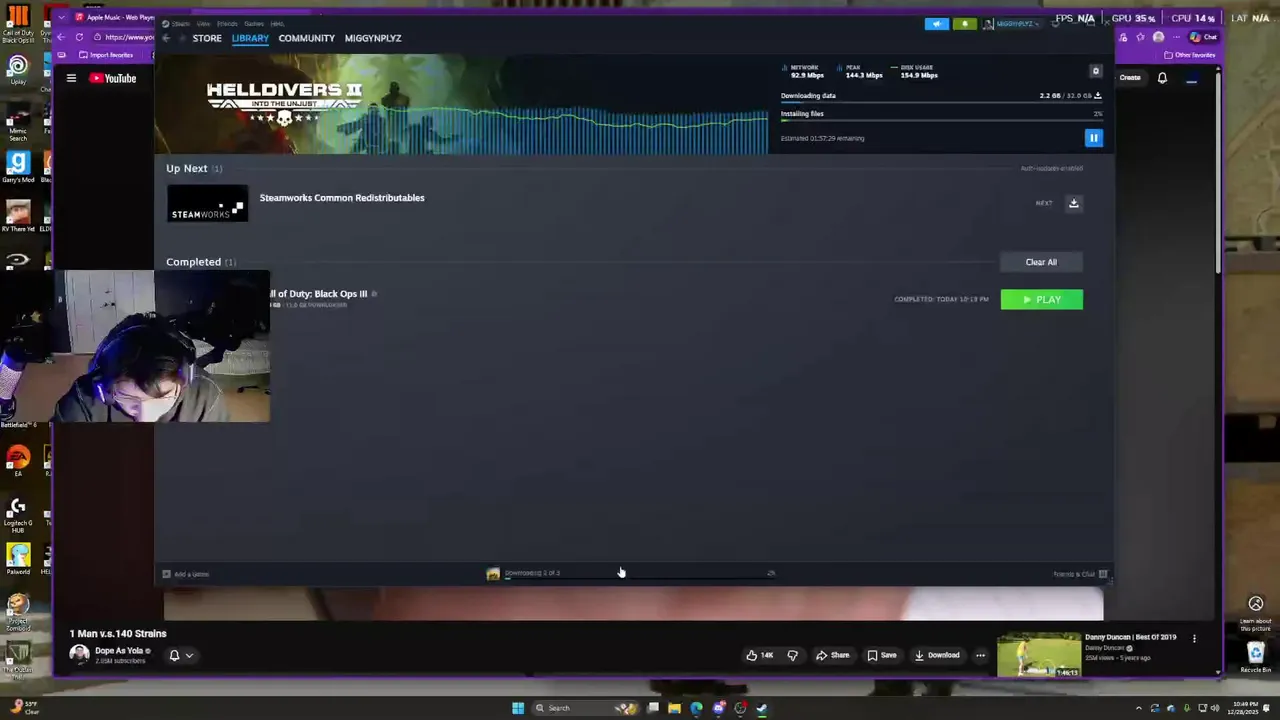The image size is (1280, 720).
Task: Select the Apple Music browser tab
Action: pos(113,17)
